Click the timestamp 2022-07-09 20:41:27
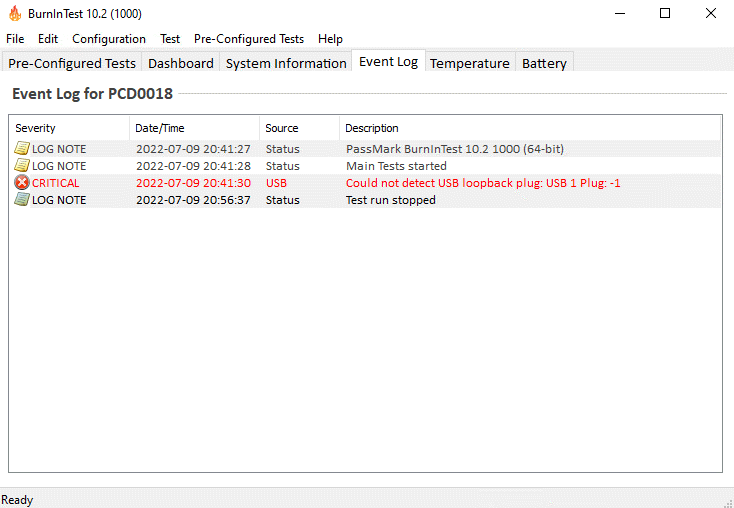This screenshot has height=508, width=734. [x=193, y=149]
